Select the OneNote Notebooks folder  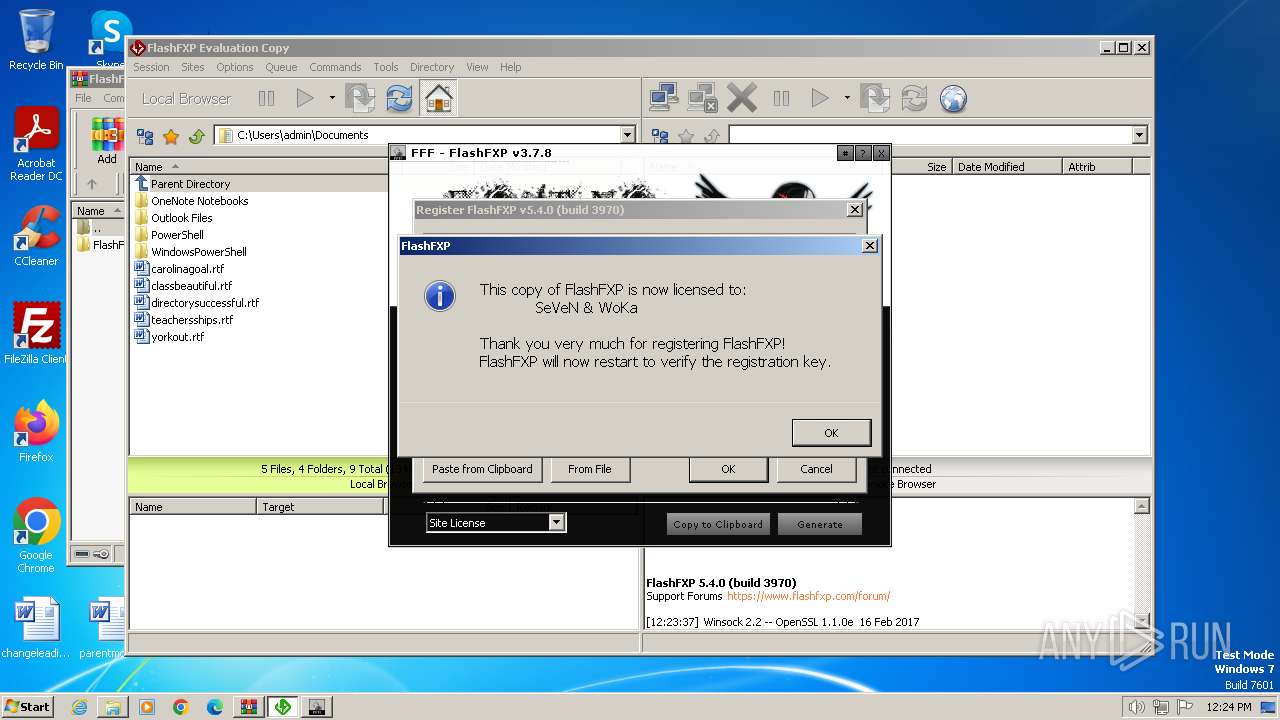199,201
